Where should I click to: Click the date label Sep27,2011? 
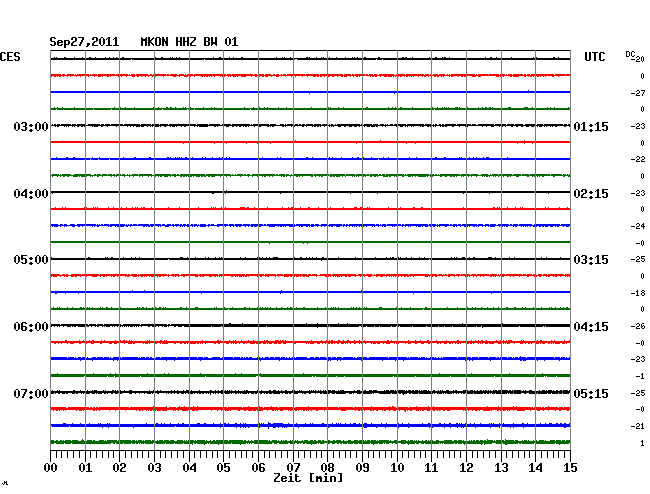point(84,42)
